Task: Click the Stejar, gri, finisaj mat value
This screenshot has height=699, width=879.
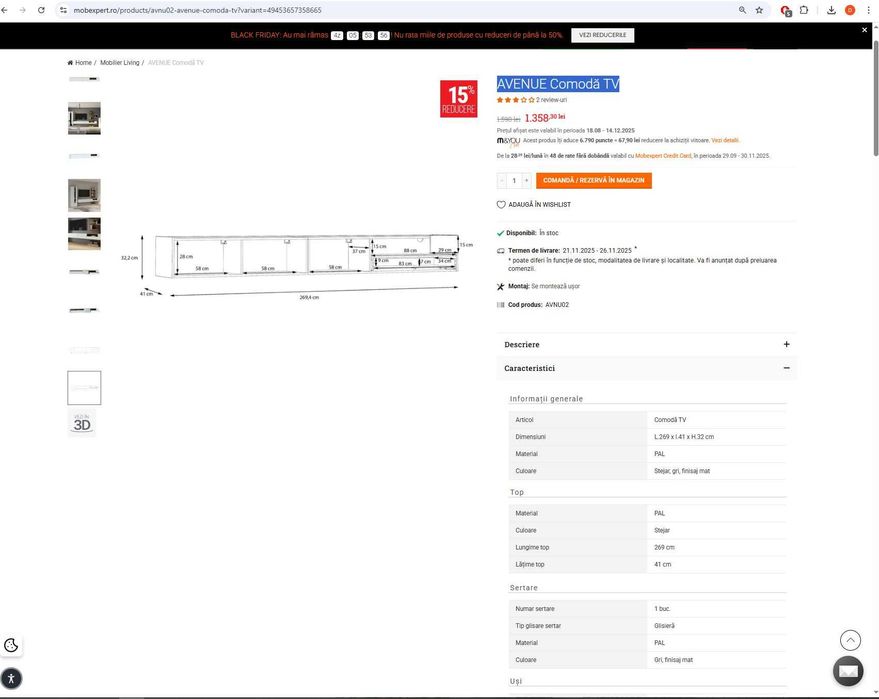Action: 682,471
